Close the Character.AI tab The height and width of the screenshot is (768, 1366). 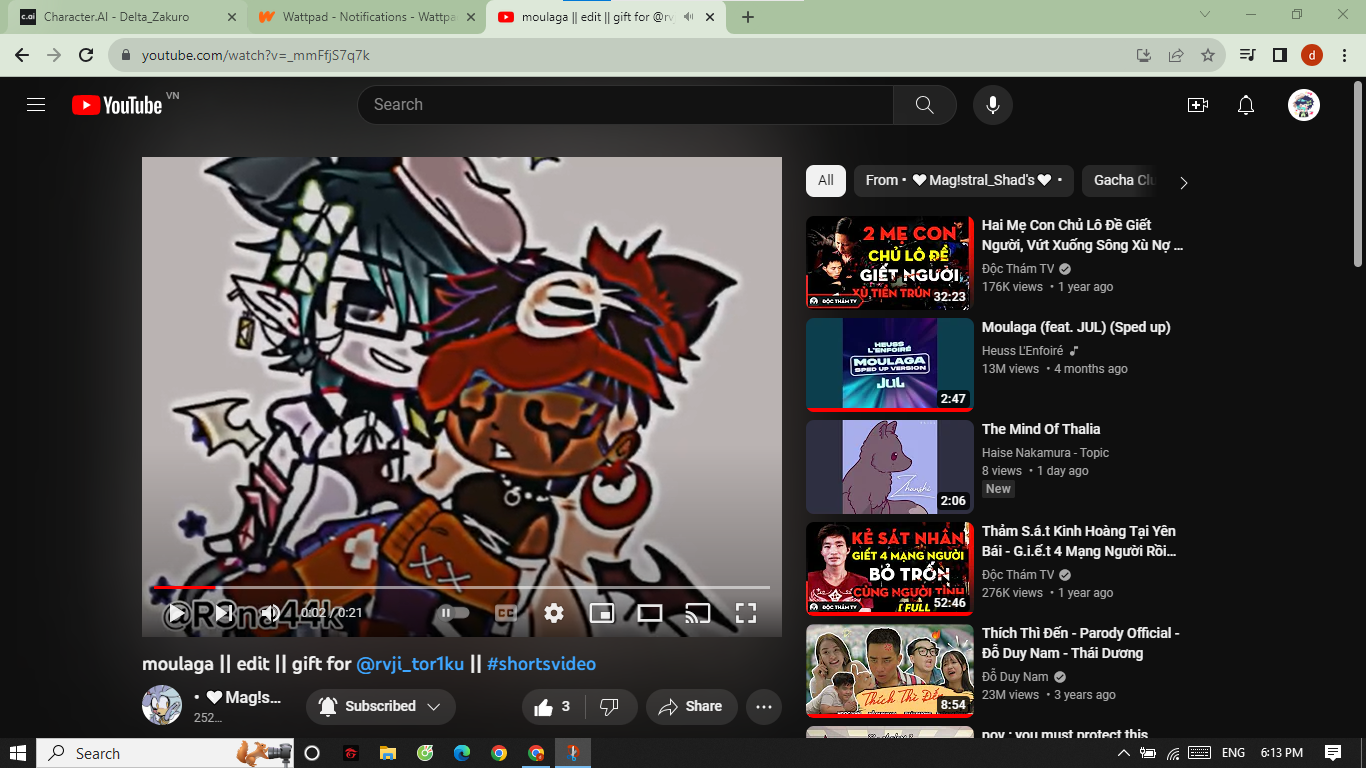click(231, 17)
